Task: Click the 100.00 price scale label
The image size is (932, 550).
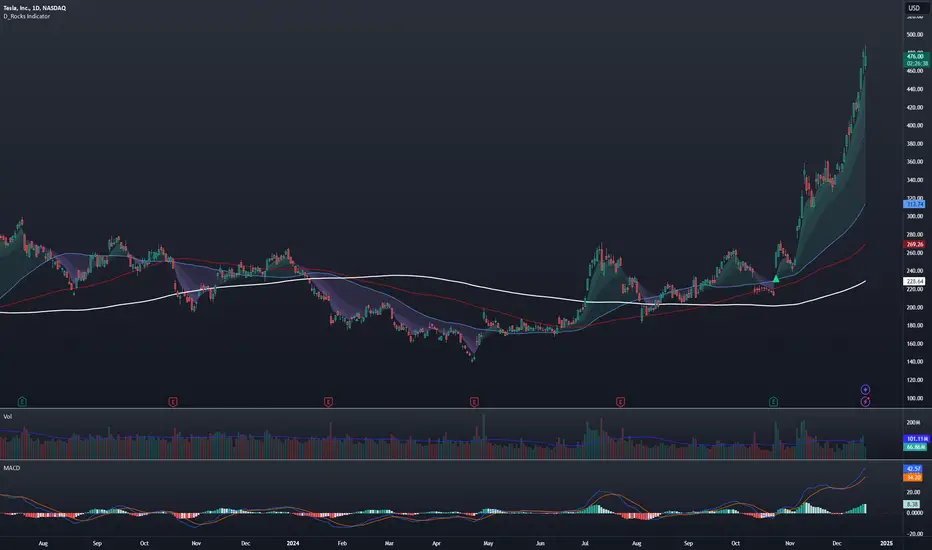Action: point(915,398)
